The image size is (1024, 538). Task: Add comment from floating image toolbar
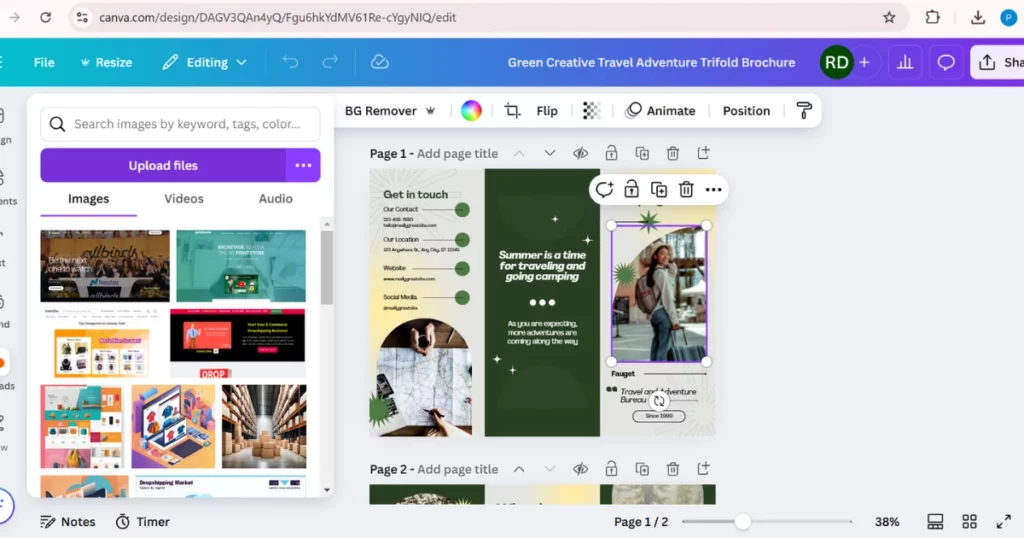[x=604, y=190]
